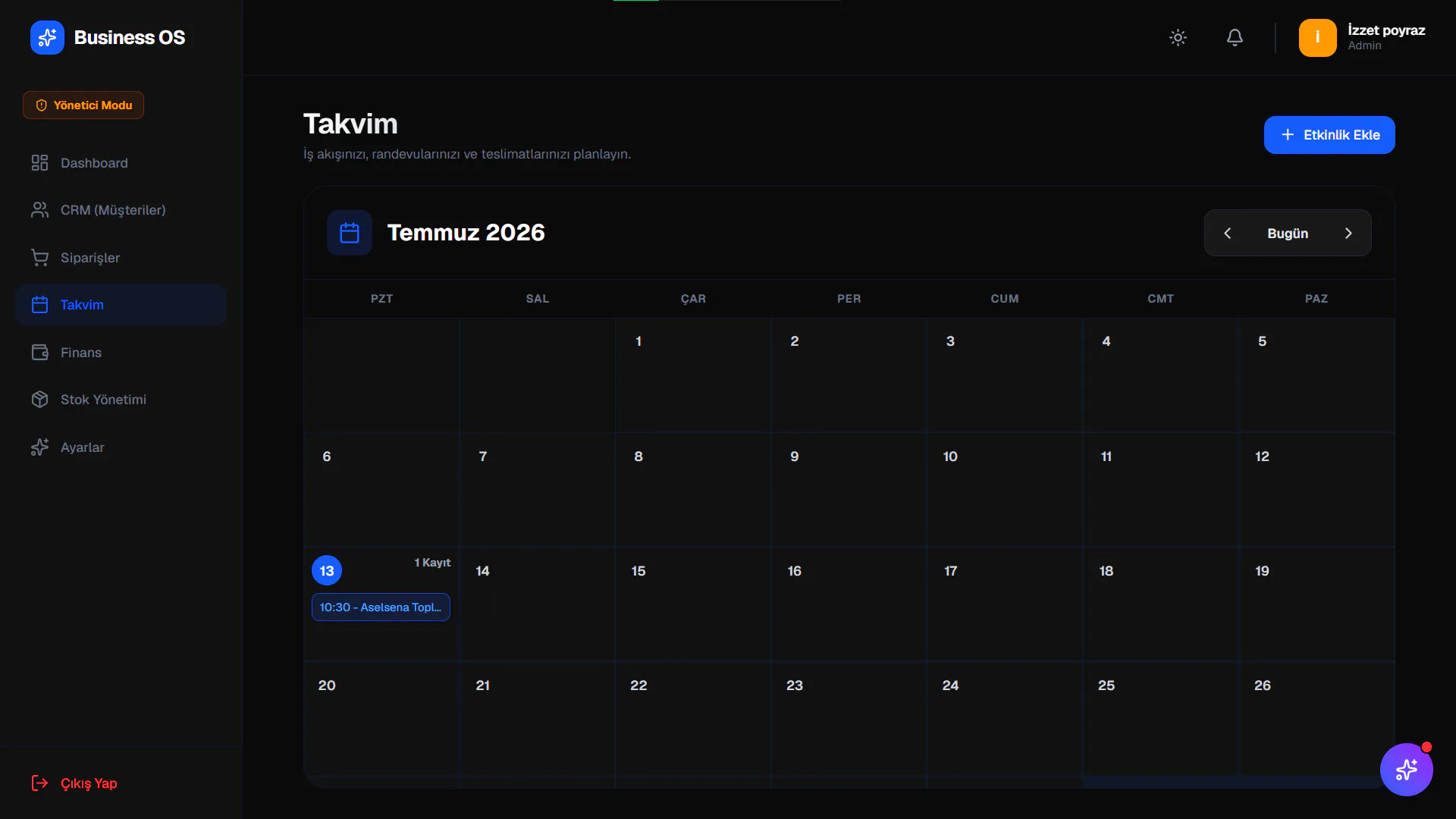Click the PAZ weekday column header
This screenshot has height=819, width=1456.
1316,299
